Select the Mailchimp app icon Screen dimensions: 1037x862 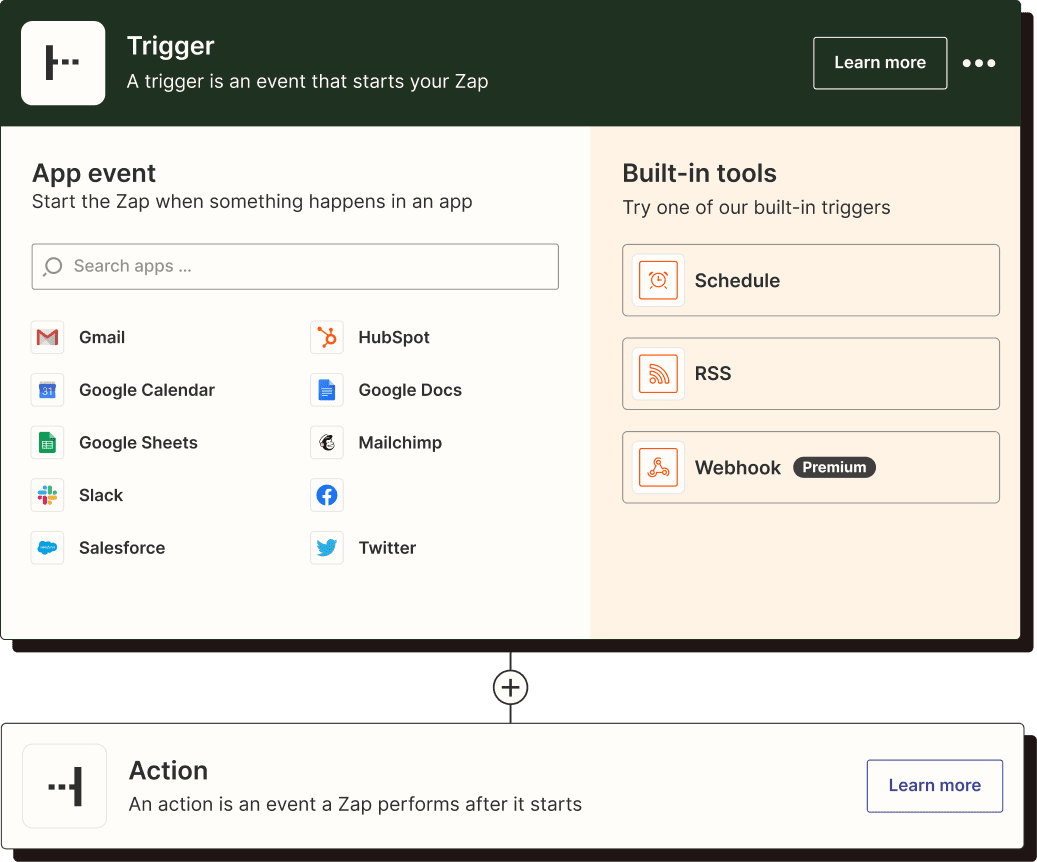click(x=326, y=442)
